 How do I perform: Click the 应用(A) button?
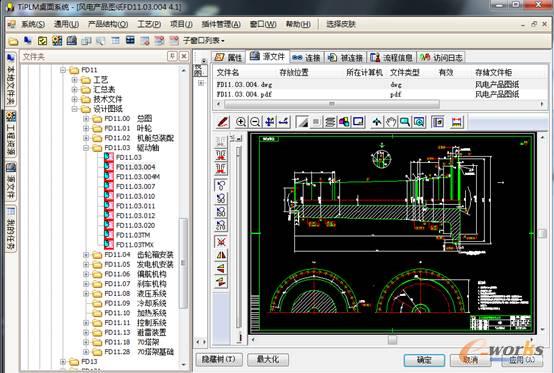521,360
